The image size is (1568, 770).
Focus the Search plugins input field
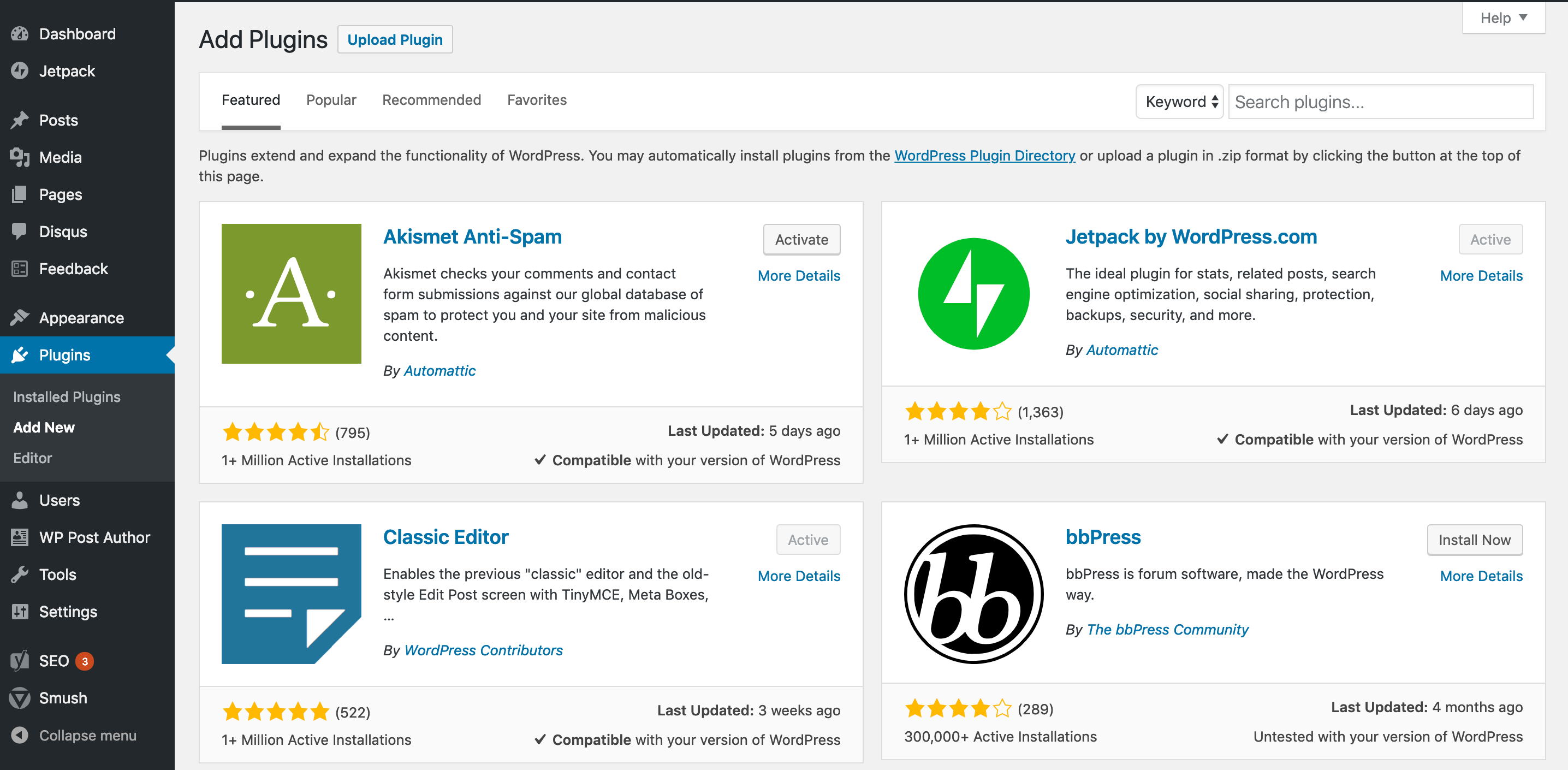[x=1381, y=102]
